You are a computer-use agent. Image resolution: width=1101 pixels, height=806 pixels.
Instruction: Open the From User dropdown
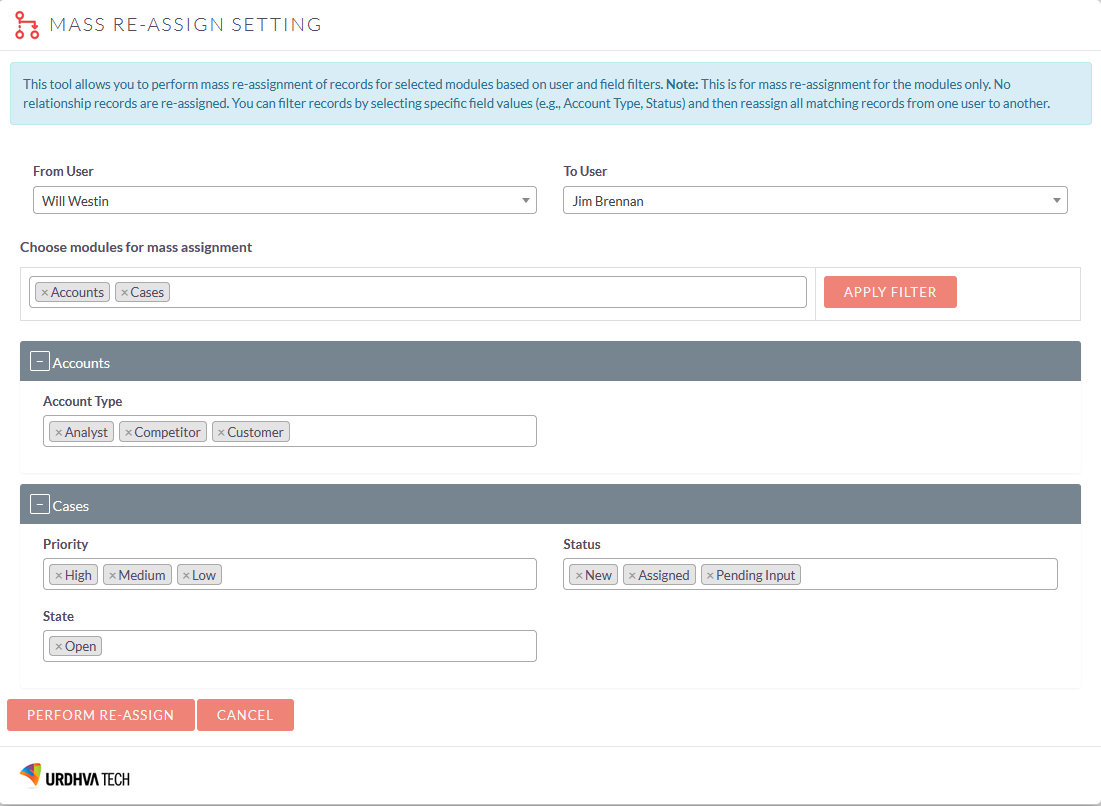click(x=525, y=200)
